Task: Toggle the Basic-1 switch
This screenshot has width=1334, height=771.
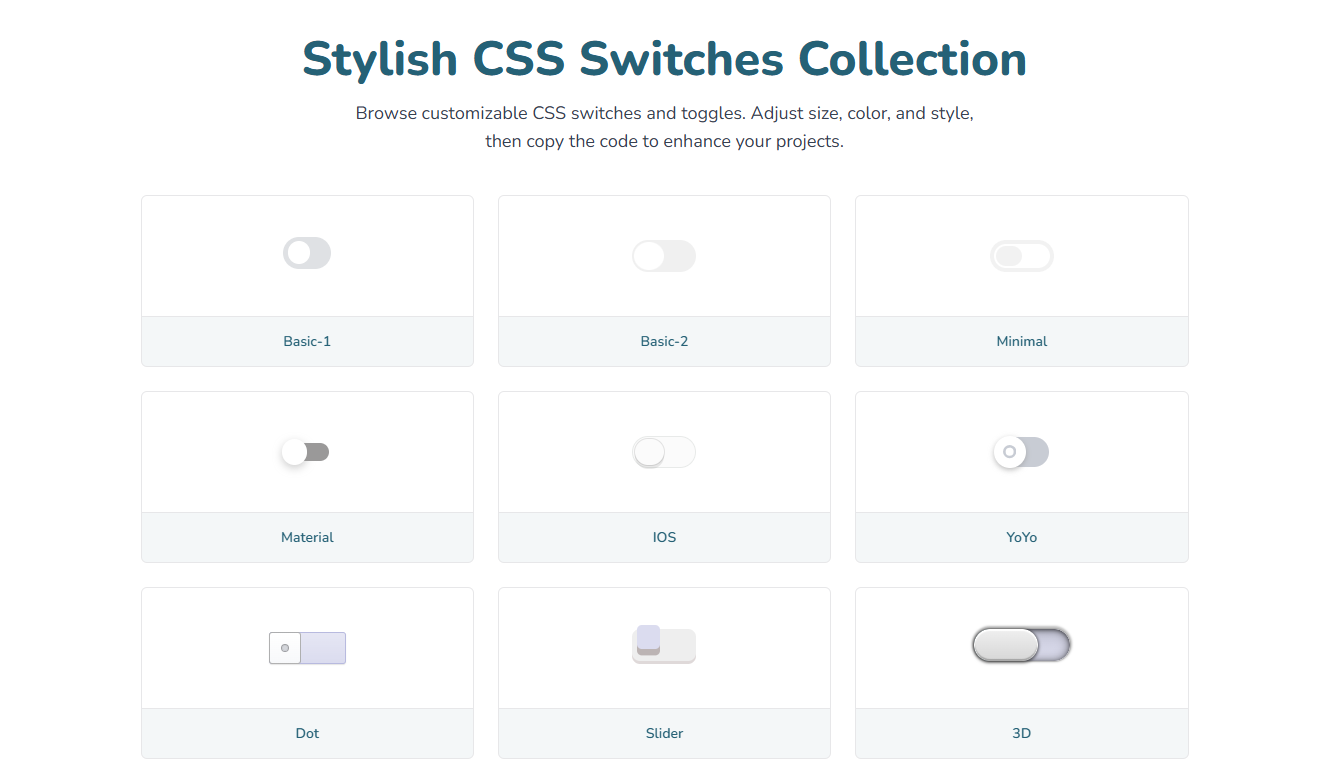Action: click(x=307, y=253)
